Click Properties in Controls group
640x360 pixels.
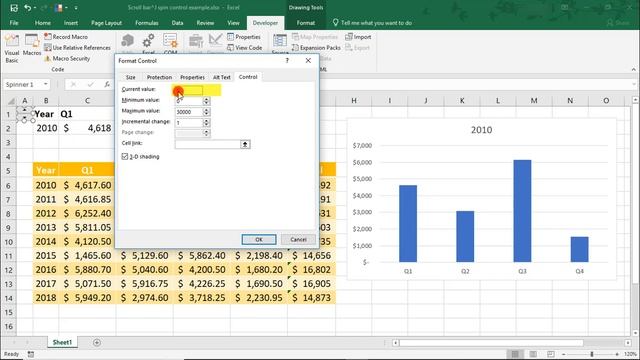(244, 37)
